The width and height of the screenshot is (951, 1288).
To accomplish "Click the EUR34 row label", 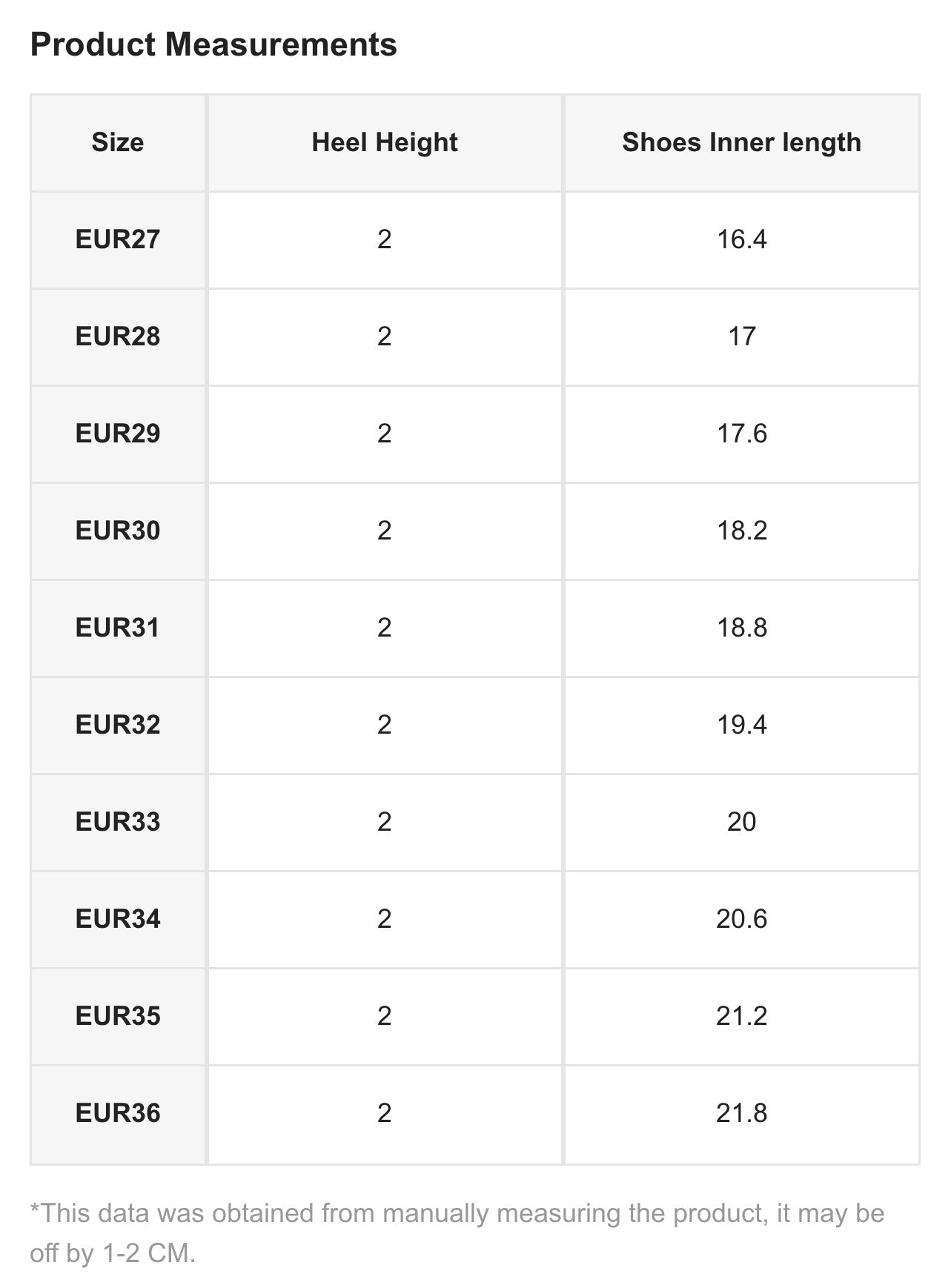I will (118, 919).
